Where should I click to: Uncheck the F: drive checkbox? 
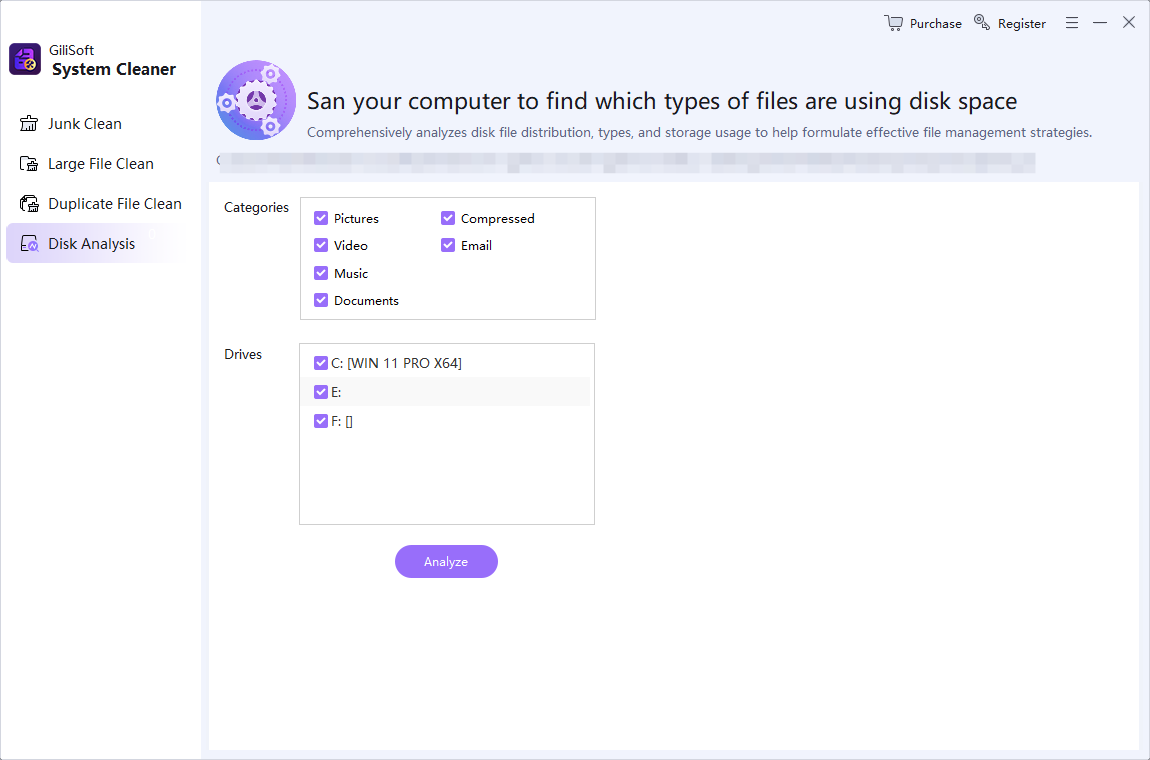coord(321,420)
